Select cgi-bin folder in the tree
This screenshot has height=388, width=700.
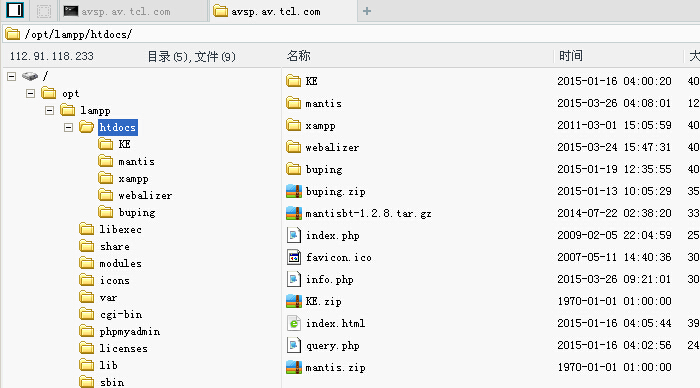pyautogui.click(x=121, y=315)
